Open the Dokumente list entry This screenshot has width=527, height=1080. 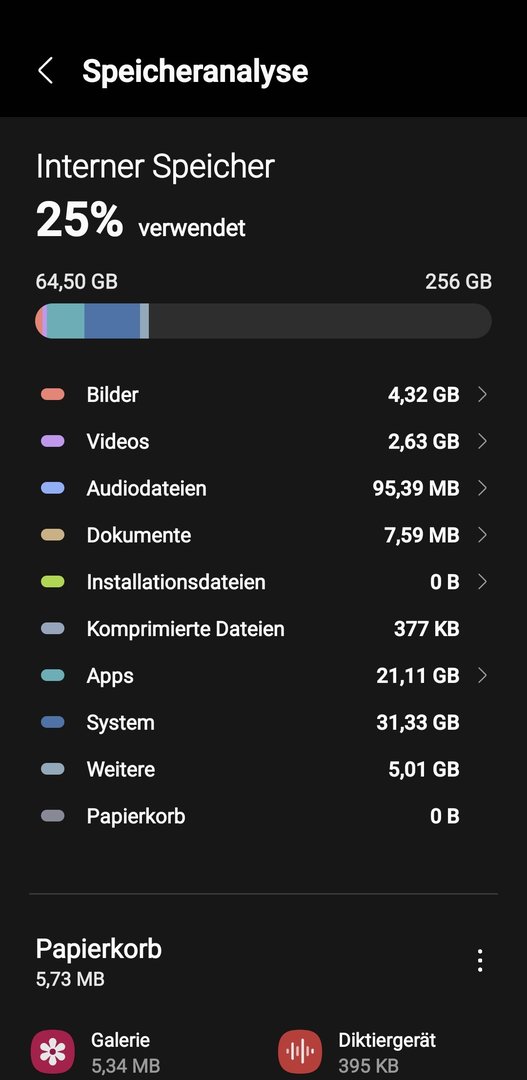point(263,535)
